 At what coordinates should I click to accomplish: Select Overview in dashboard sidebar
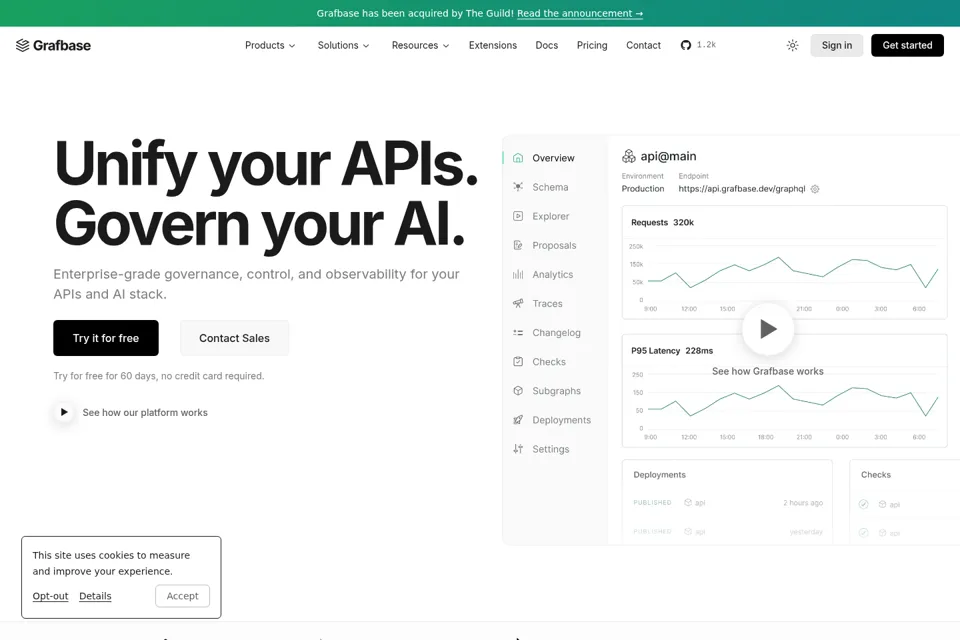[553, 158]
